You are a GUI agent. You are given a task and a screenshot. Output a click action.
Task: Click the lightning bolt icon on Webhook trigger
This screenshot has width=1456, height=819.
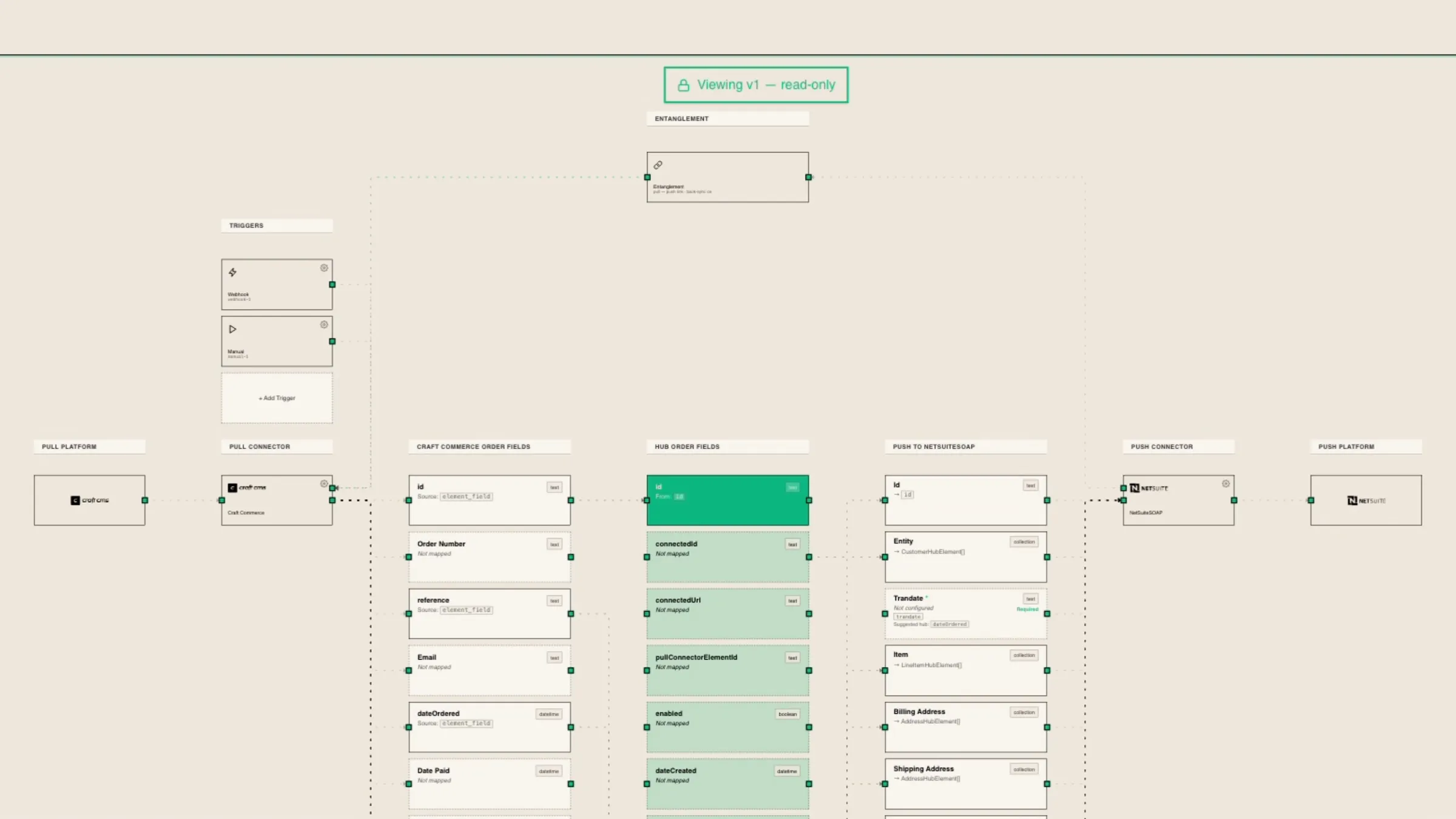coord(232,272)
